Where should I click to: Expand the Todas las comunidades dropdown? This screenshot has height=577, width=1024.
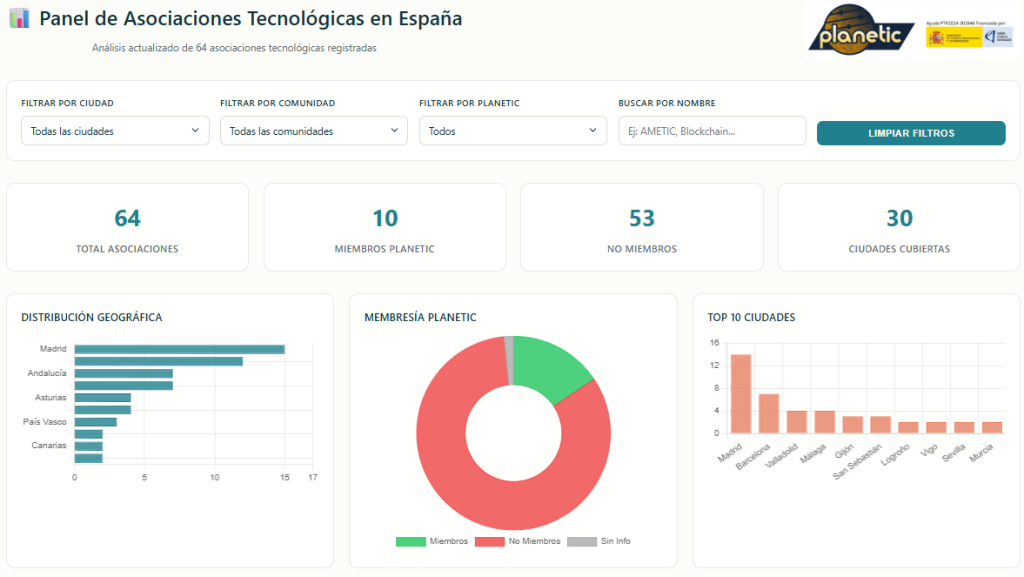(314, 131)
